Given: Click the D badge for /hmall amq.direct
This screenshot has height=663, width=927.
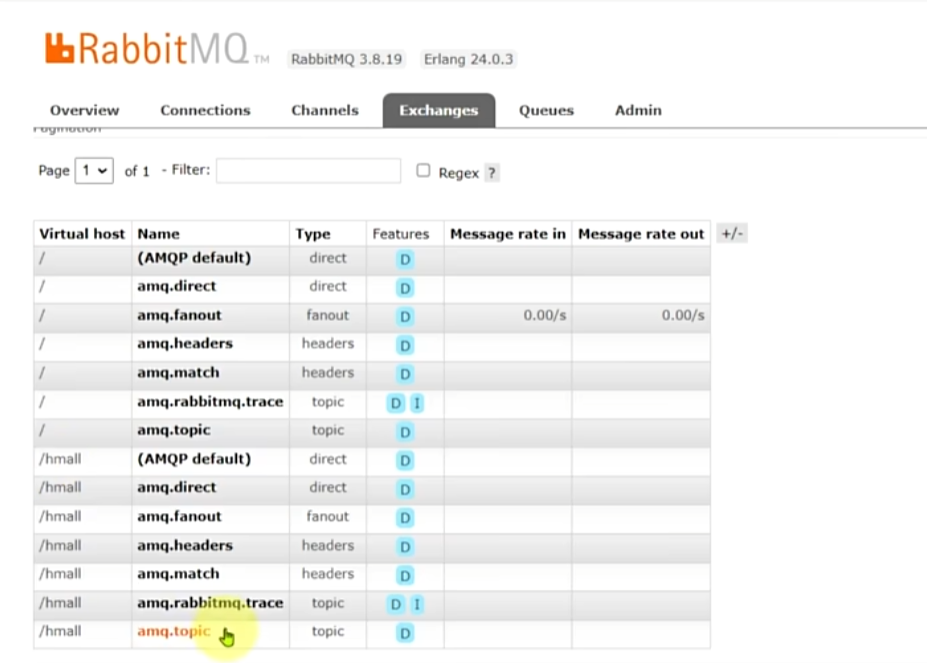Looking at the screenshot, I should point(405,489).
